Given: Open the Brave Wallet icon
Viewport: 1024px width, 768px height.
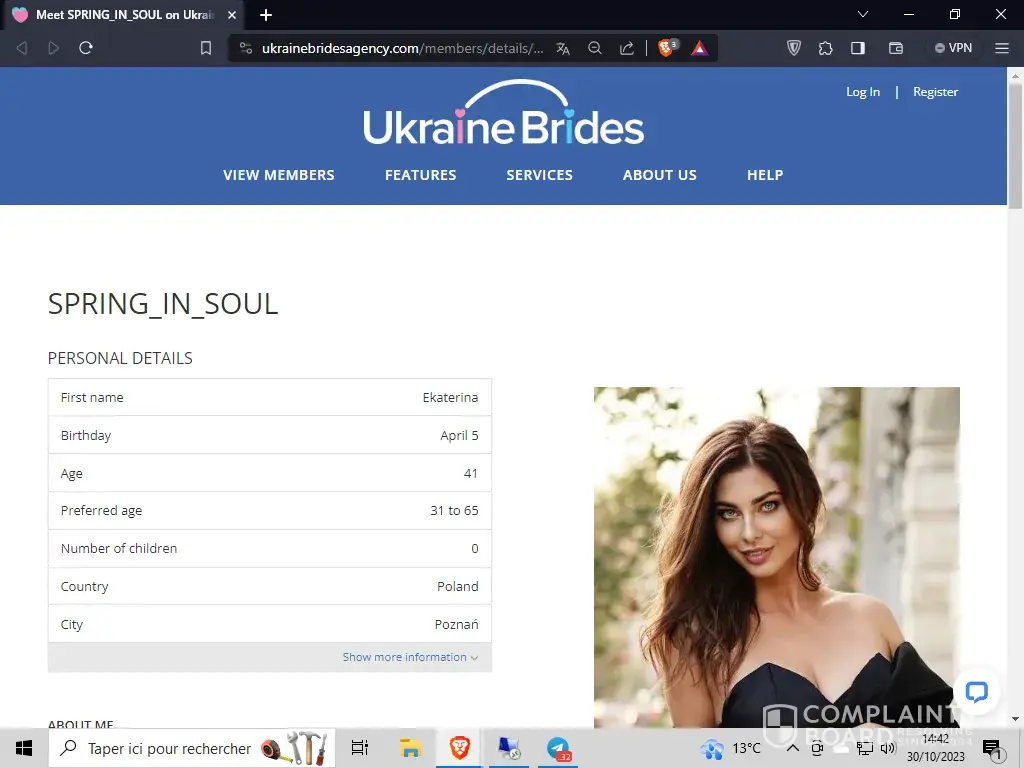Looking at the screenshot, I should coord(896,48).
